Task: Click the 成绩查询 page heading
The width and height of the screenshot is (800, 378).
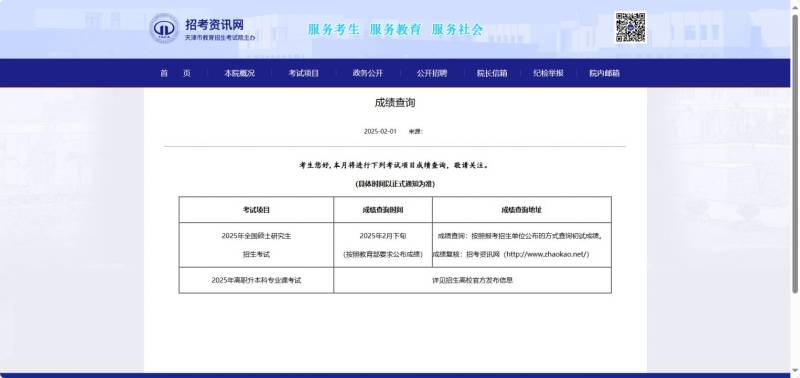Action: [x=395, y=103]
